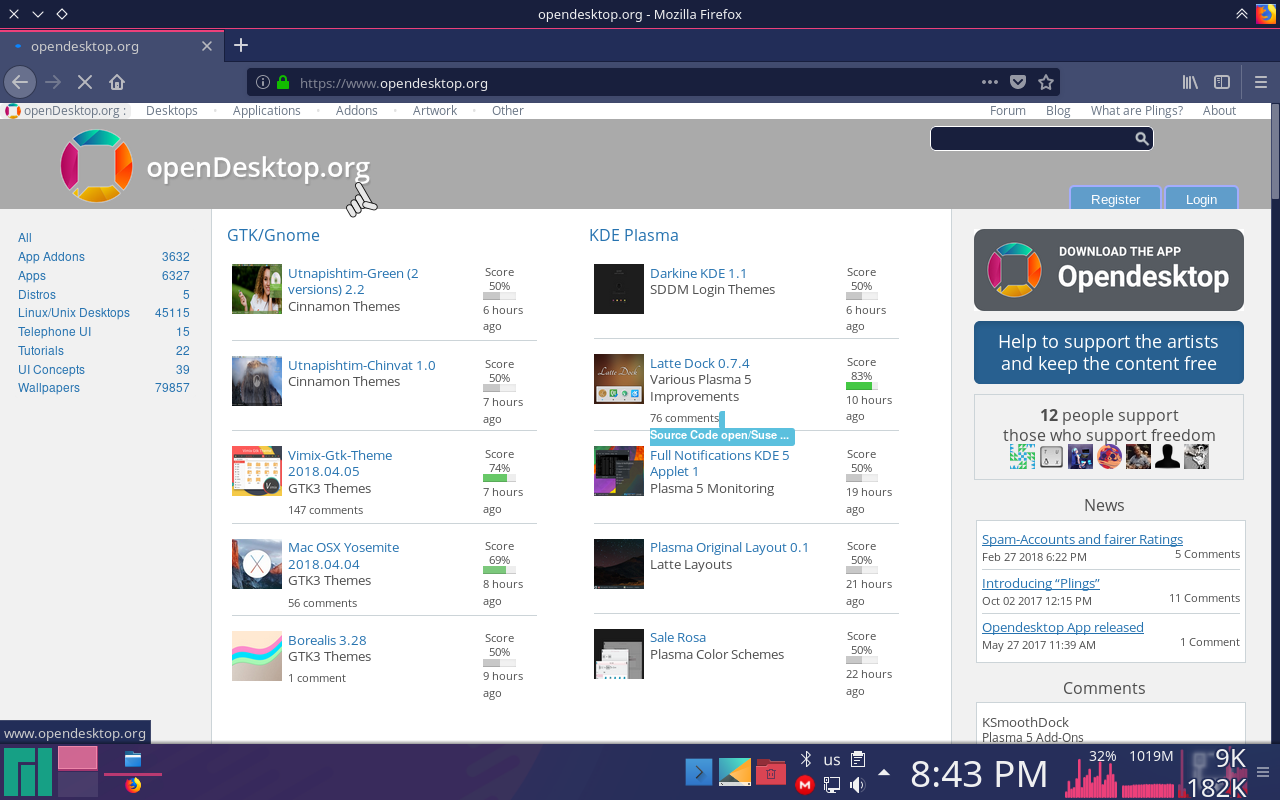Open 'Utnapishtim-Green (2 versions) 2.2' theme
Viewport: 1280px width, 800px height.
pos(353,281)
